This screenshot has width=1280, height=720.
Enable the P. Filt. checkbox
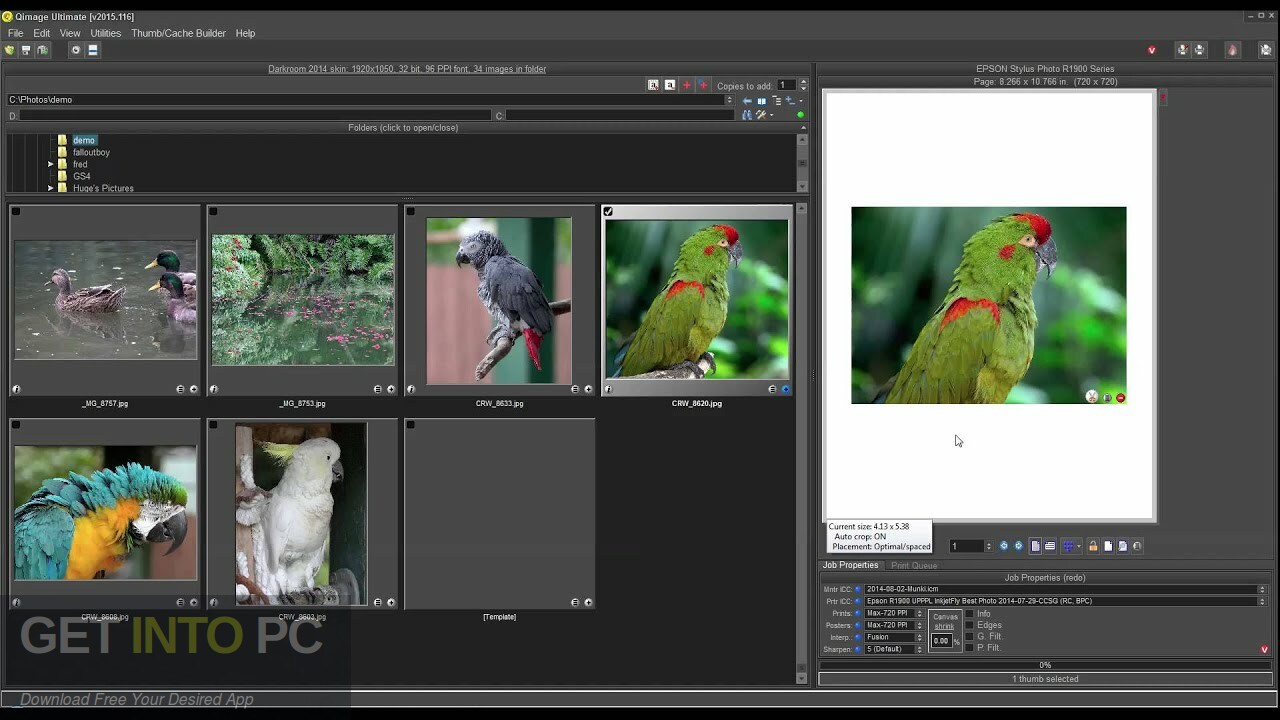[x=969, y=648]
